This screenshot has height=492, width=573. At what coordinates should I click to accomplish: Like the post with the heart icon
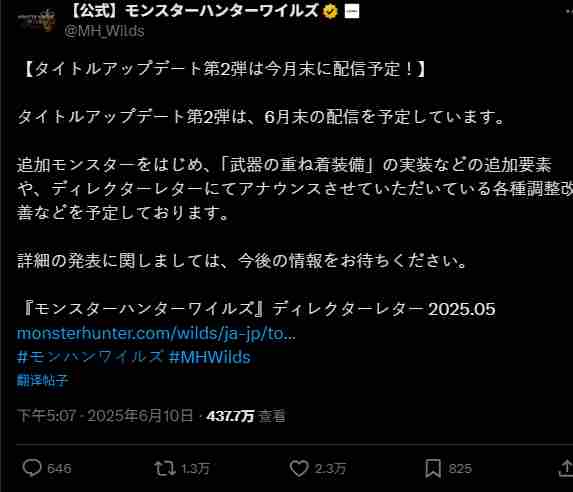pyautogui.click(x=299, y=468)
